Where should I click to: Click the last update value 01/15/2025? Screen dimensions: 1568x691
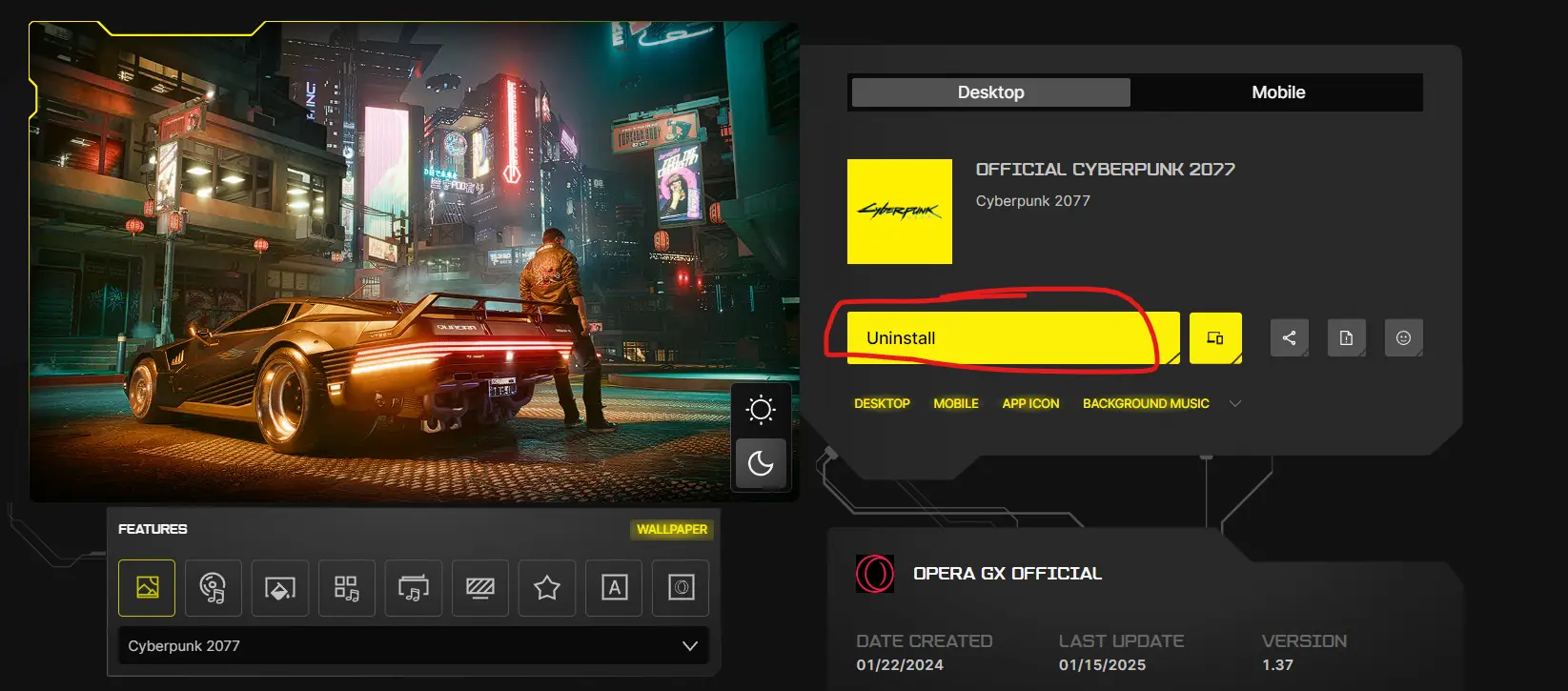click(x=1102, y=665)
